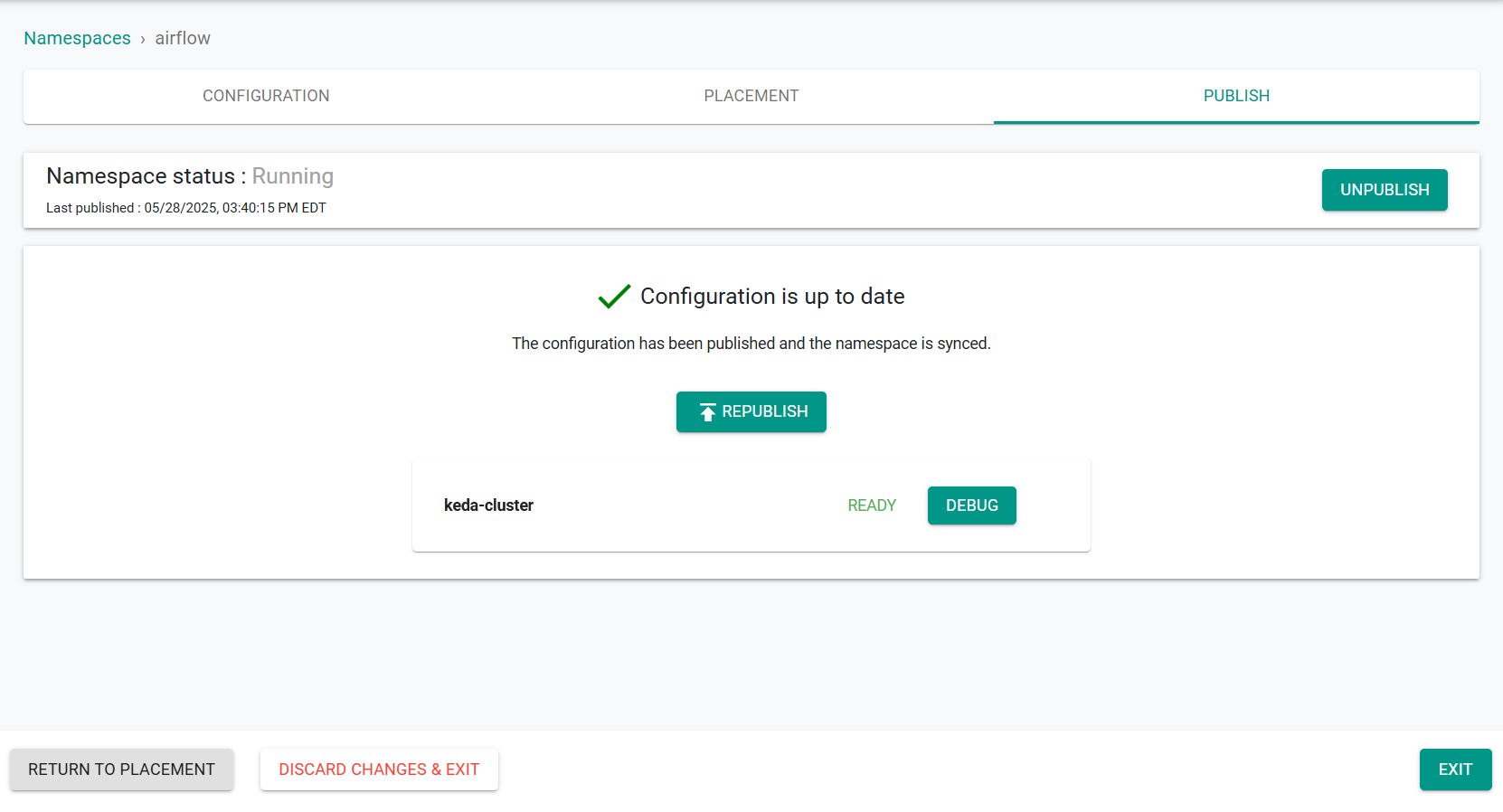Click the Exit button
The width and height of the screenshot is (1503, 812).
1455,770
